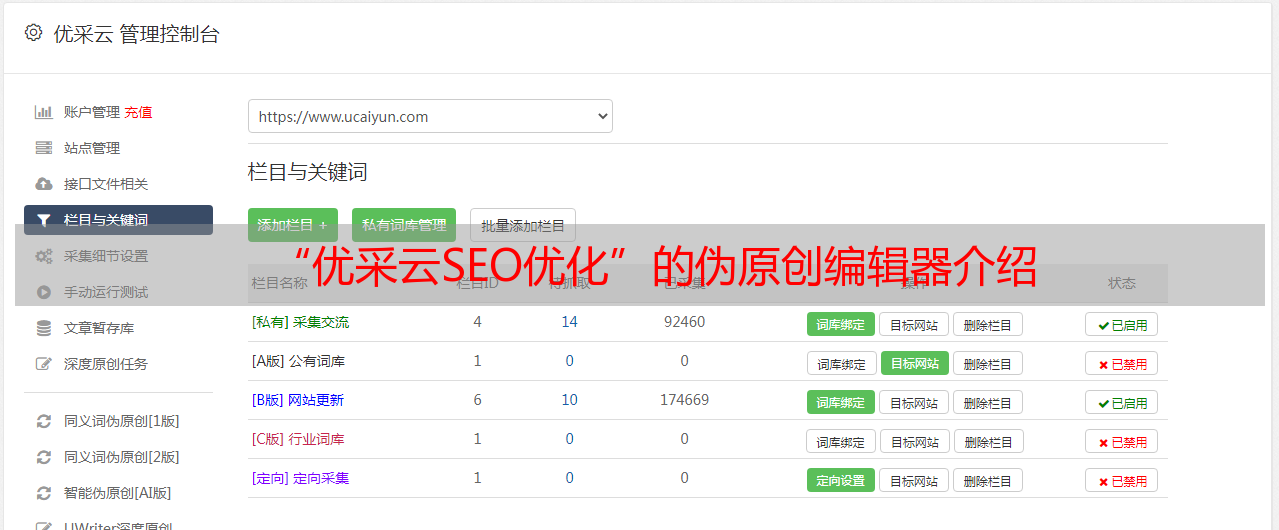Select 智能伪原创[AI版] in sidebar

(118, 493)
